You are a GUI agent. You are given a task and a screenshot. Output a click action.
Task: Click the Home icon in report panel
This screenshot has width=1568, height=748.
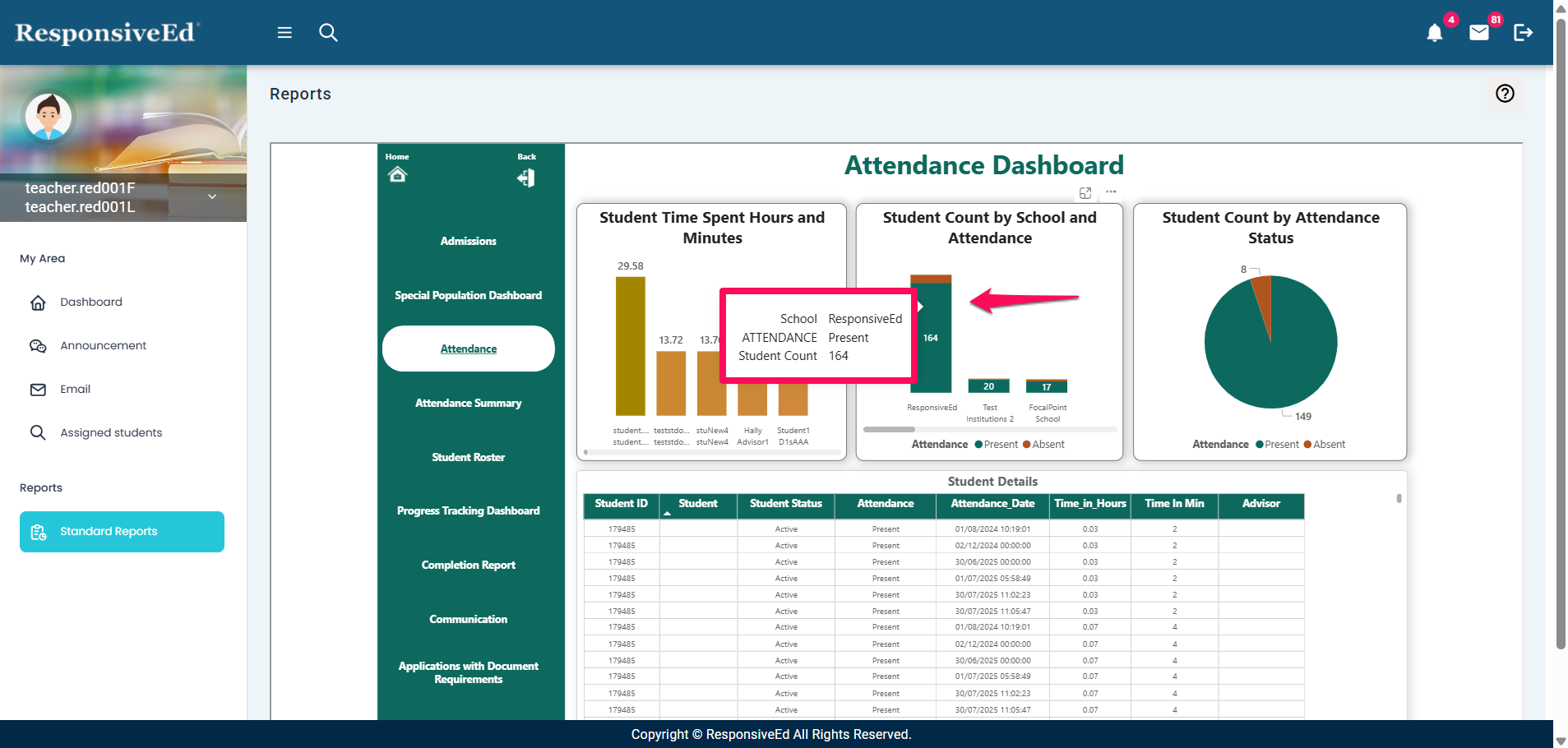click(x=397, y=174)
